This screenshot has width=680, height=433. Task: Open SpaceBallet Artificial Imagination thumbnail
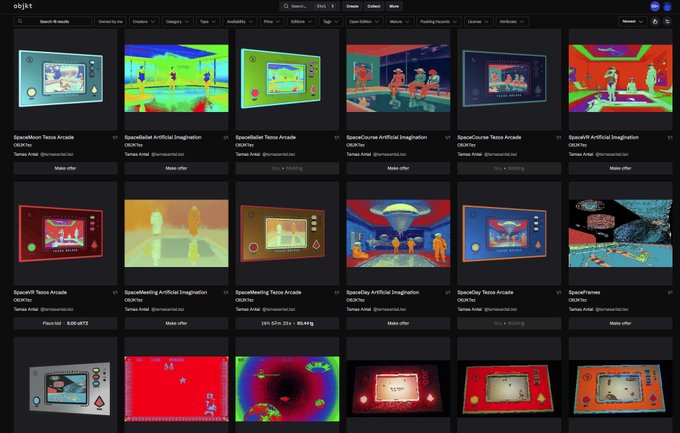click(176, 79)
